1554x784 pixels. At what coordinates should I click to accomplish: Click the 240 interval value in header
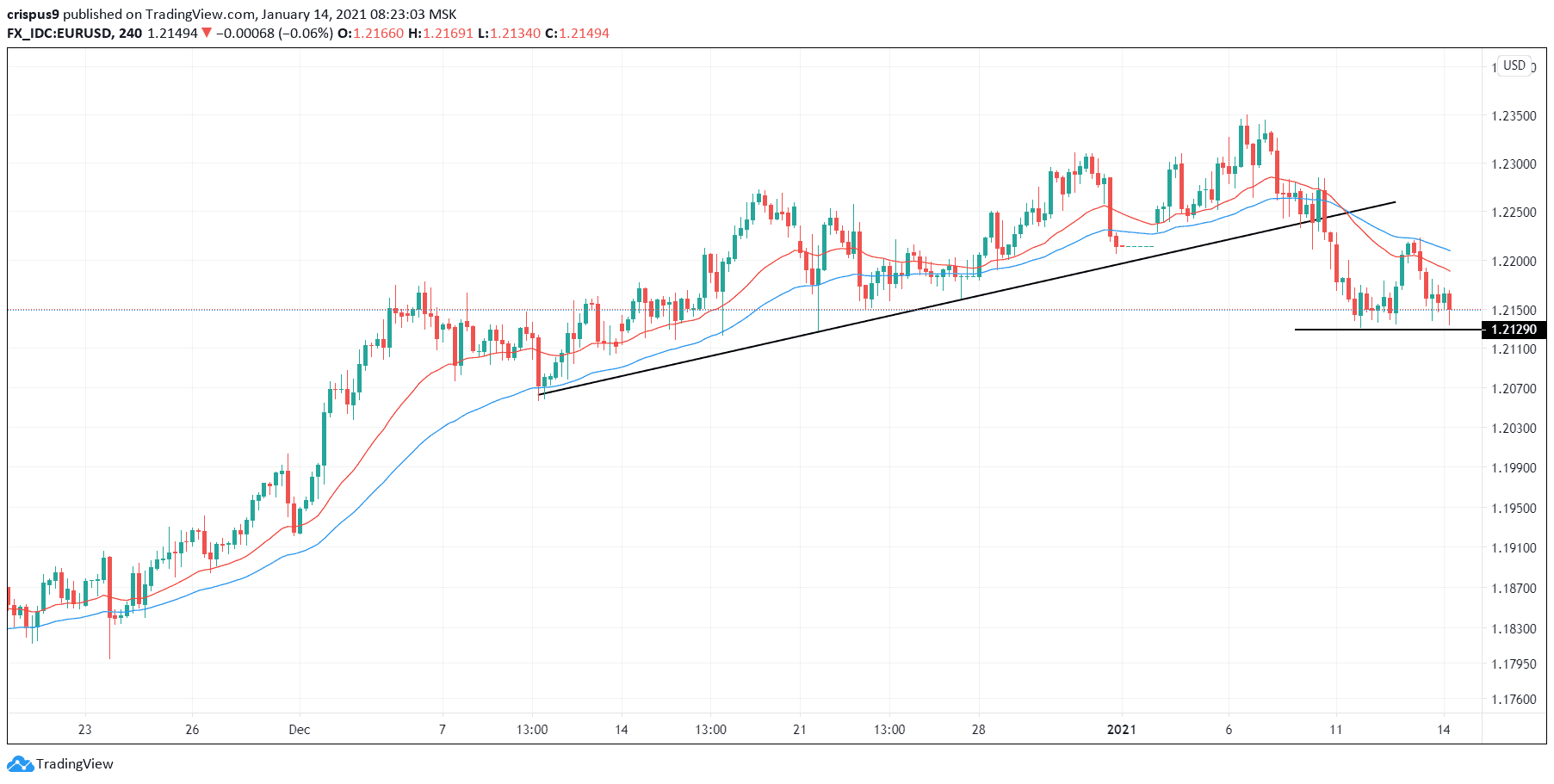[131, 34]
